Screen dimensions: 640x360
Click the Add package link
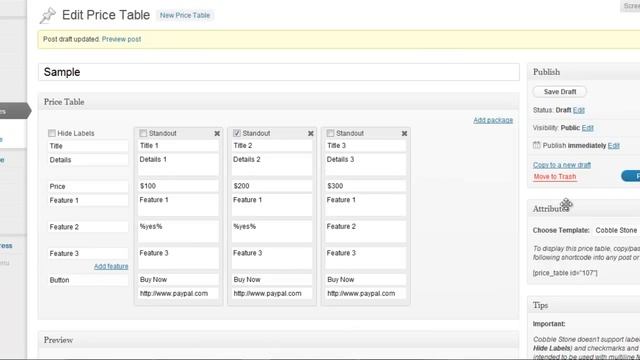(x=493, y=120)
